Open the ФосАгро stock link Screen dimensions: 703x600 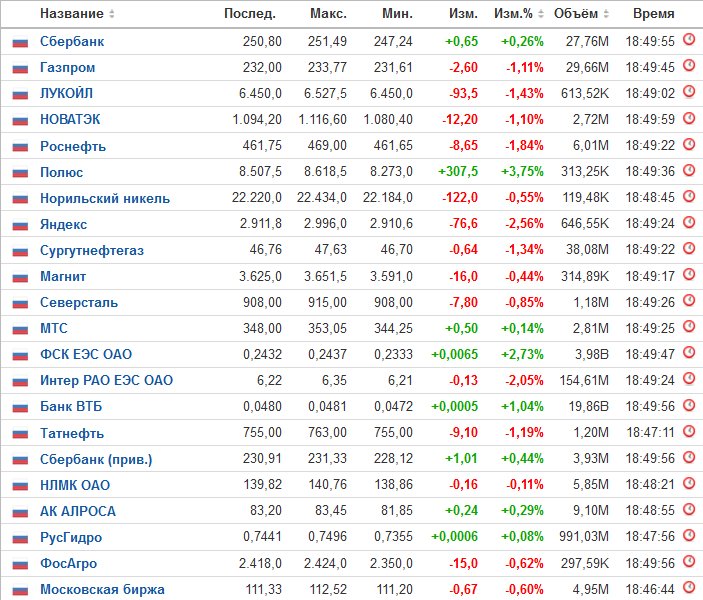(x=69, y=564)
